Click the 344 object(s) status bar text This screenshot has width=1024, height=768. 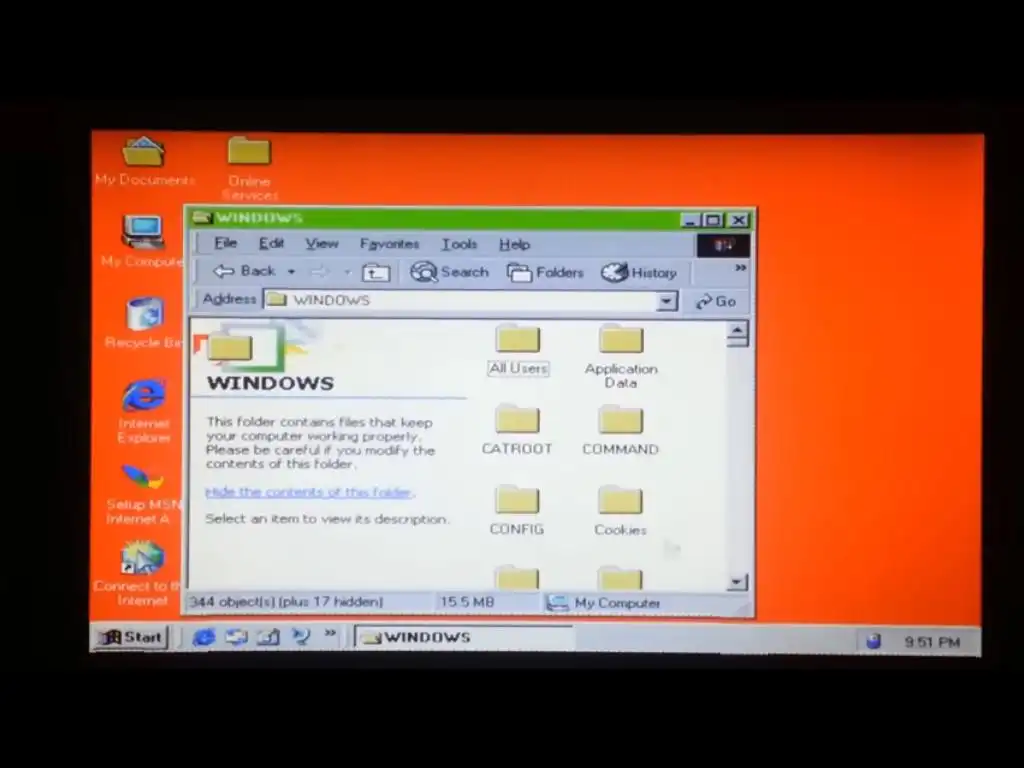tap(286, 601)
